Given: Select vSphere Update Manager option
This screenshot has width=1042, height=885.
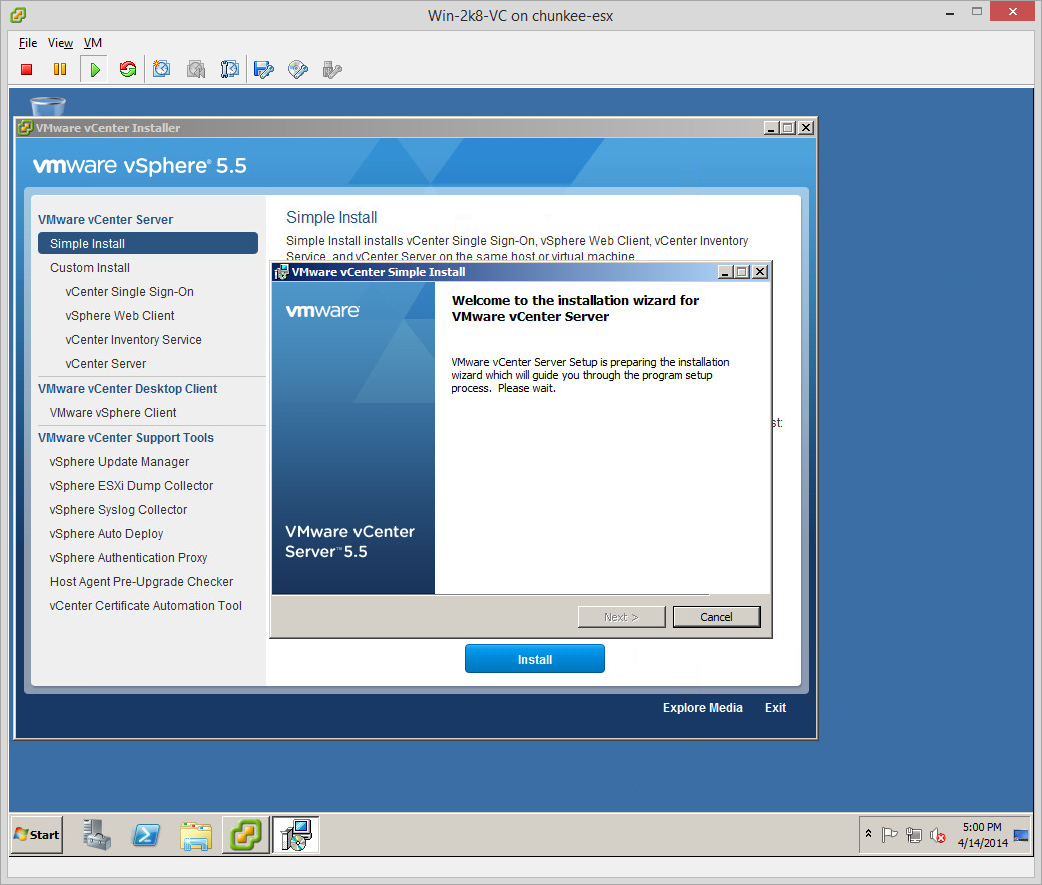Looking at the screenshot, I should click(119, 462).
